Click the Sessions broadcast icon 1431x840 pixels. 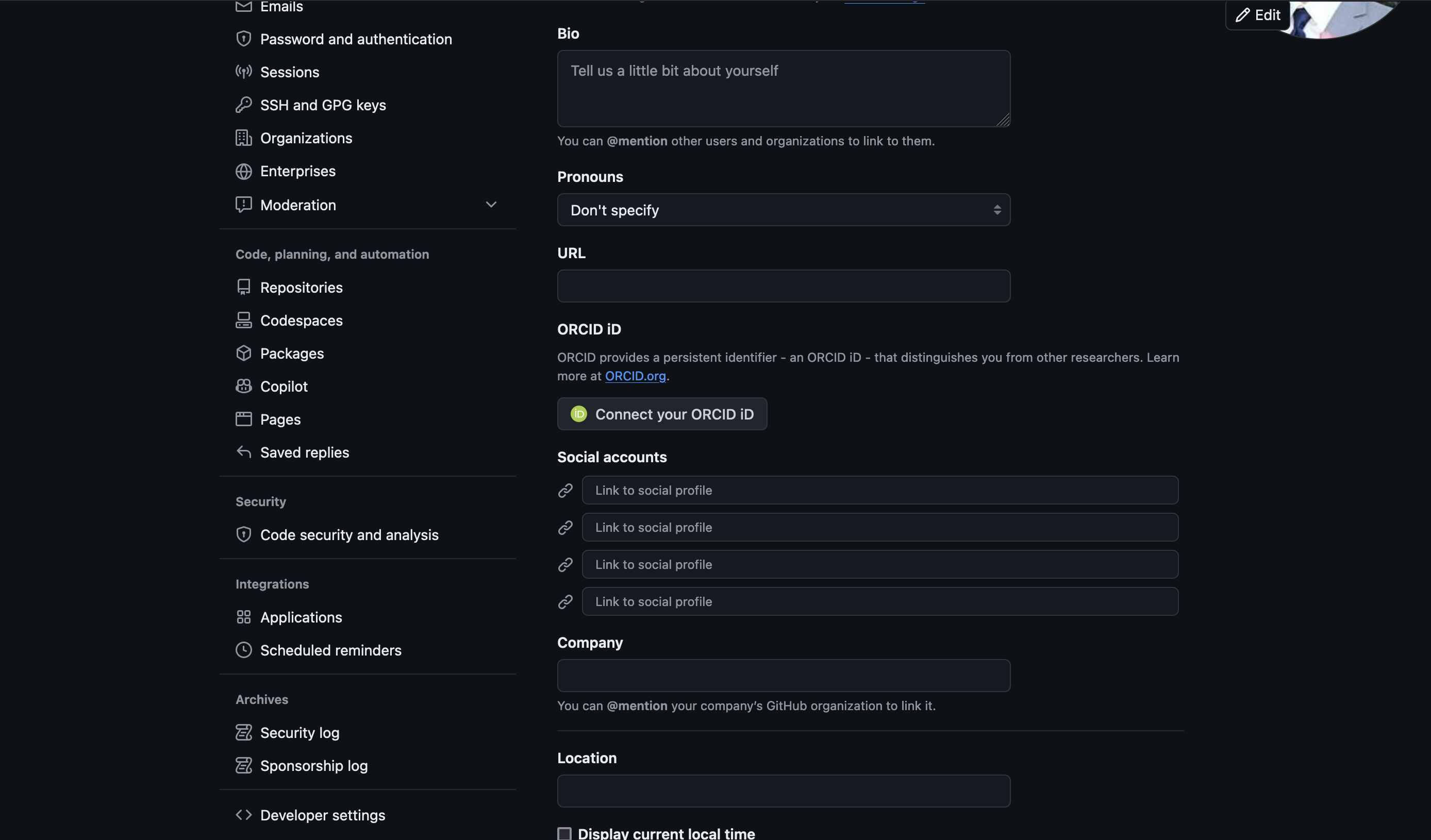click(244, 72)
